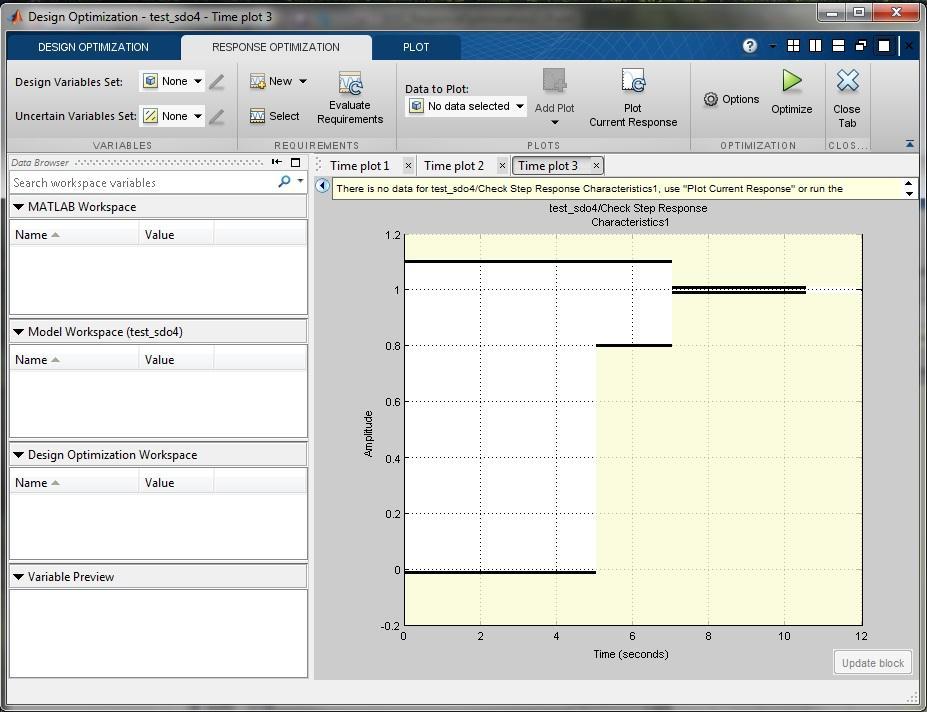Collapse the Model Workspace (test_sdo4) section
This screenshot has width=927, height=712.
click(x=18, y=332)
